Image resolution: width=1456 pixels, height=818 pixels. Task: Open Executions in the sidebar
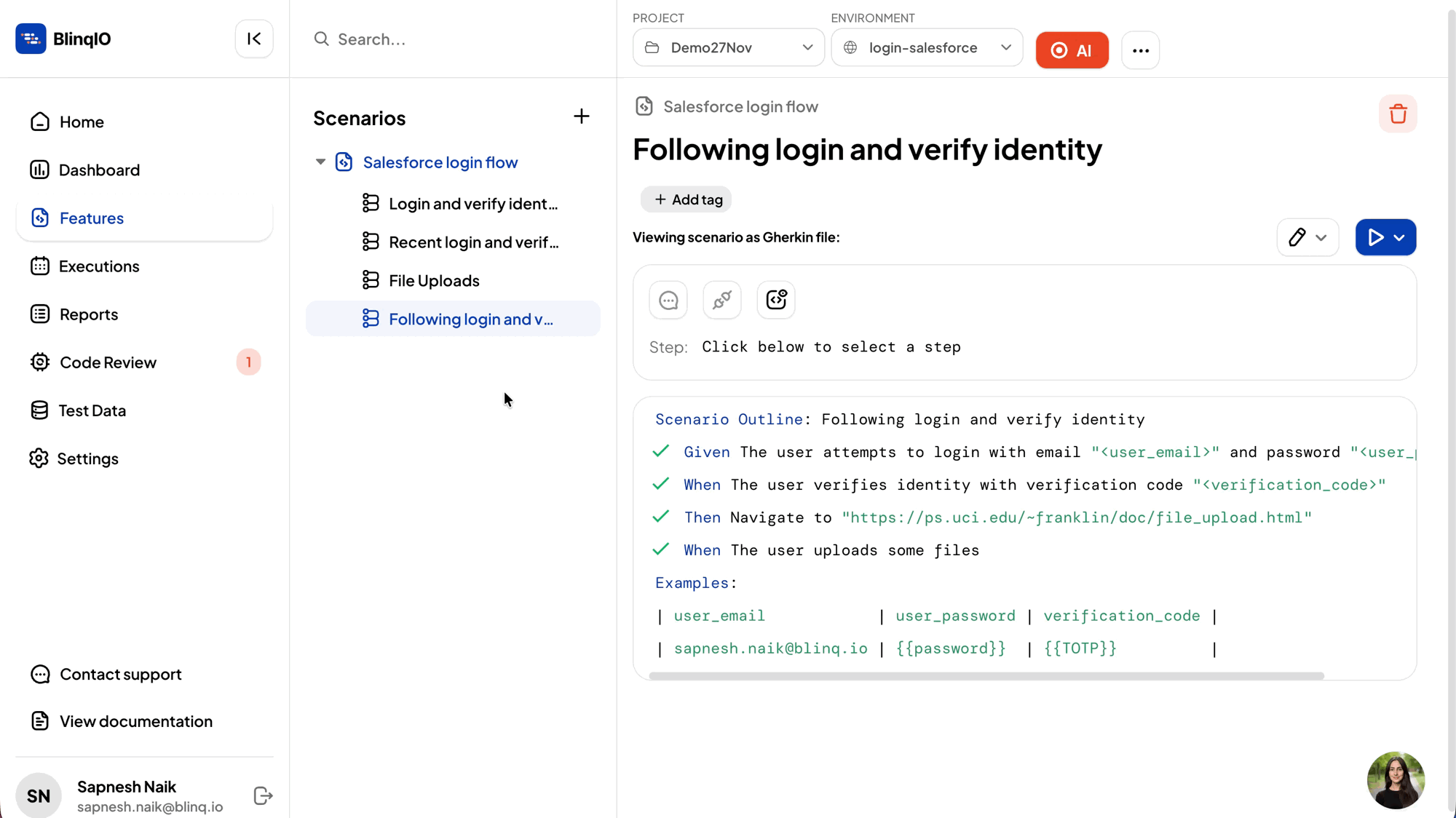click(x=99, y=266)
